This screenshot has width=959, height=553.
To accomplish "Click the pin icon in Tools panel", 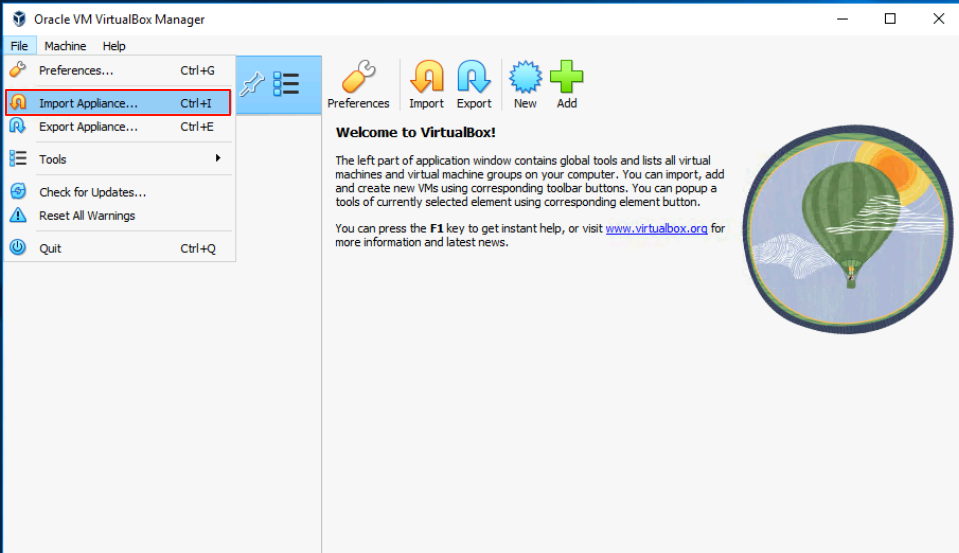I will tap(253, 84).
